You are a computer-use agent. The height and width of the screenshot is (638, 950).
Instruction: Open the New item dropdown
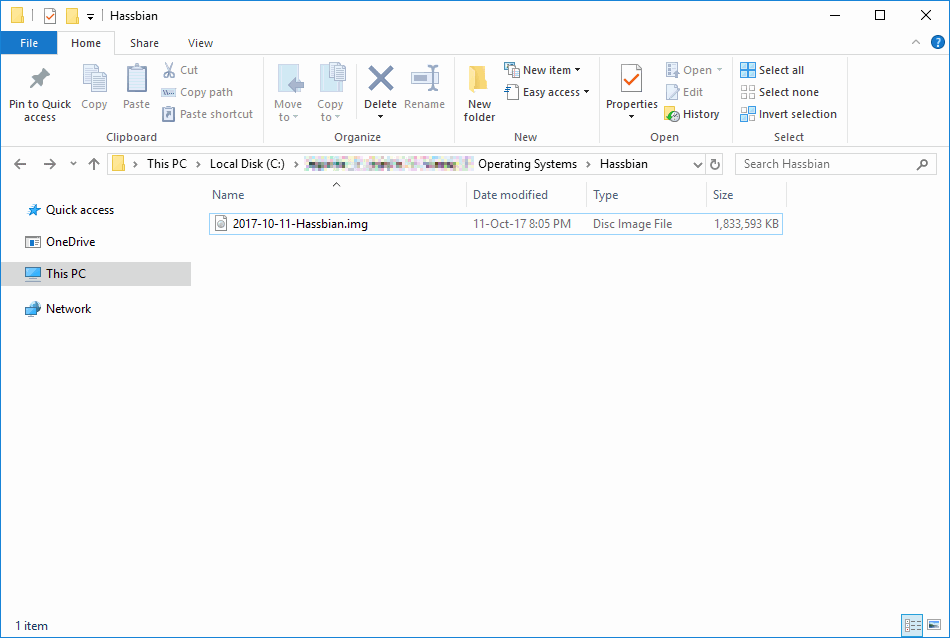click(x=542, y=70)
